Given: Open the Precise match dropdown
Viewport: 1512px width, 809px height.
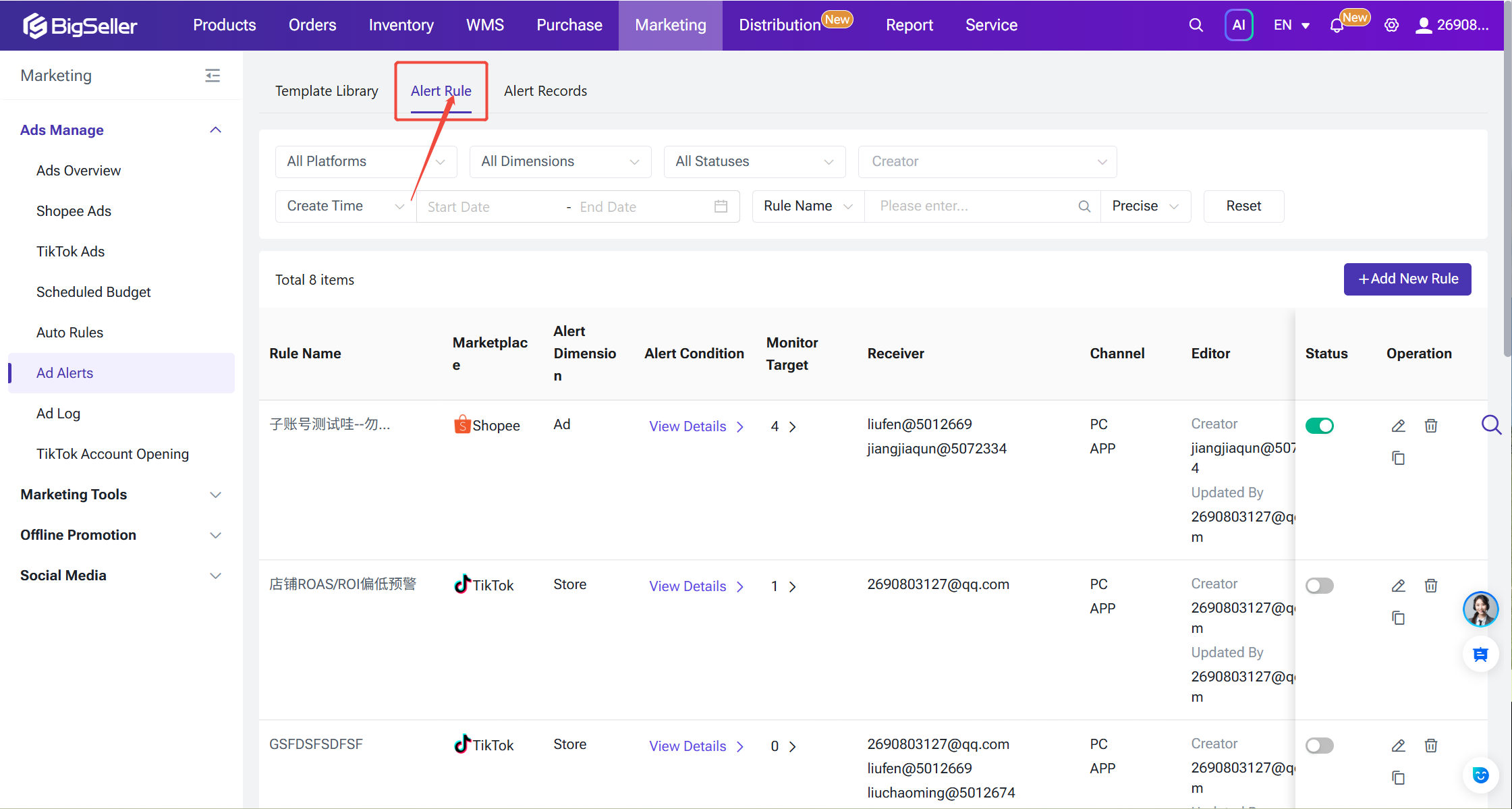Looking at the screenshot, I should [x=1146, y=206].
